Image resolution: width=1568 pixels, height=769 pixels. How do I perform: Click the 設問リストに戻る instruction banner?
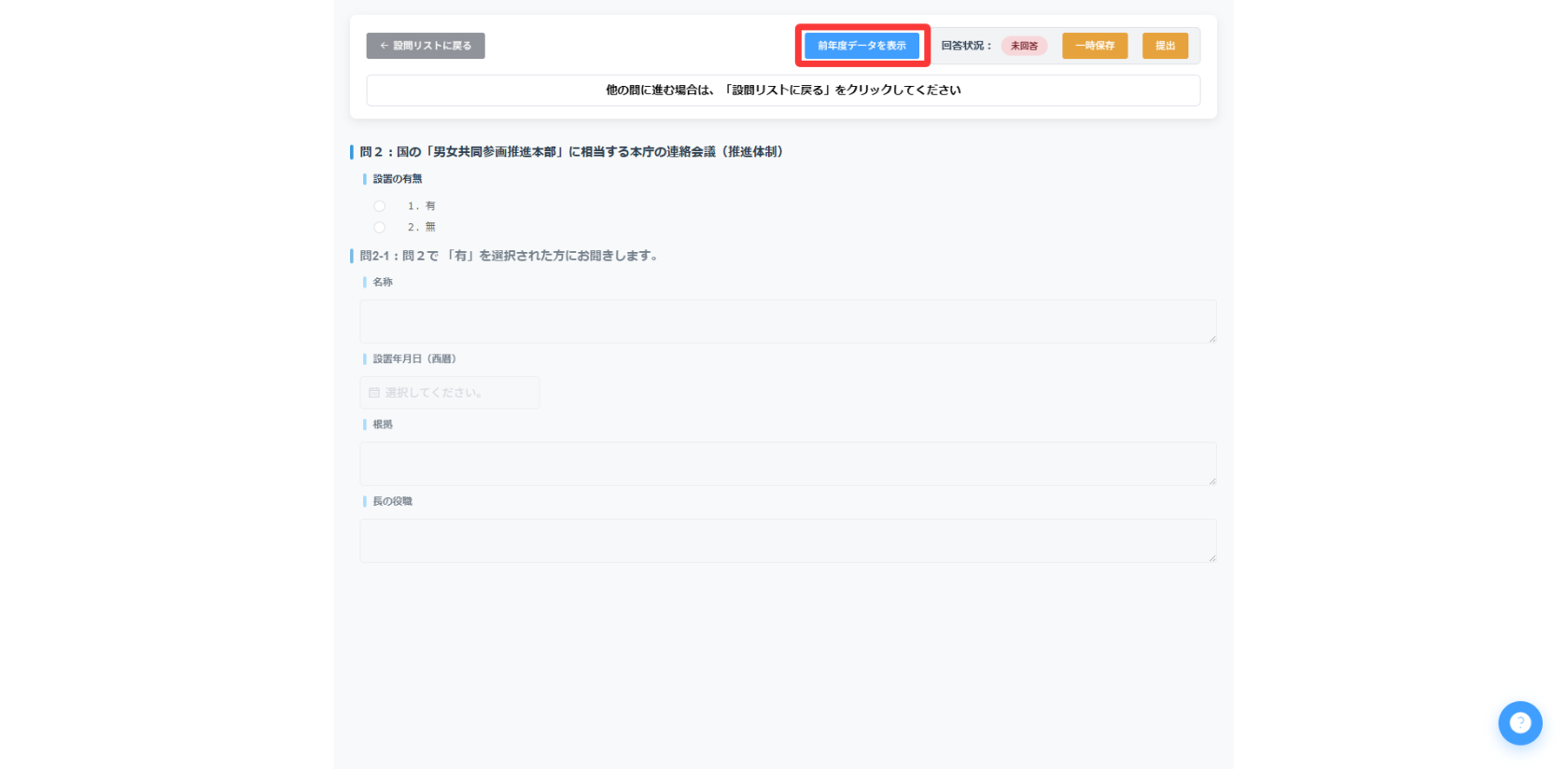783,91
